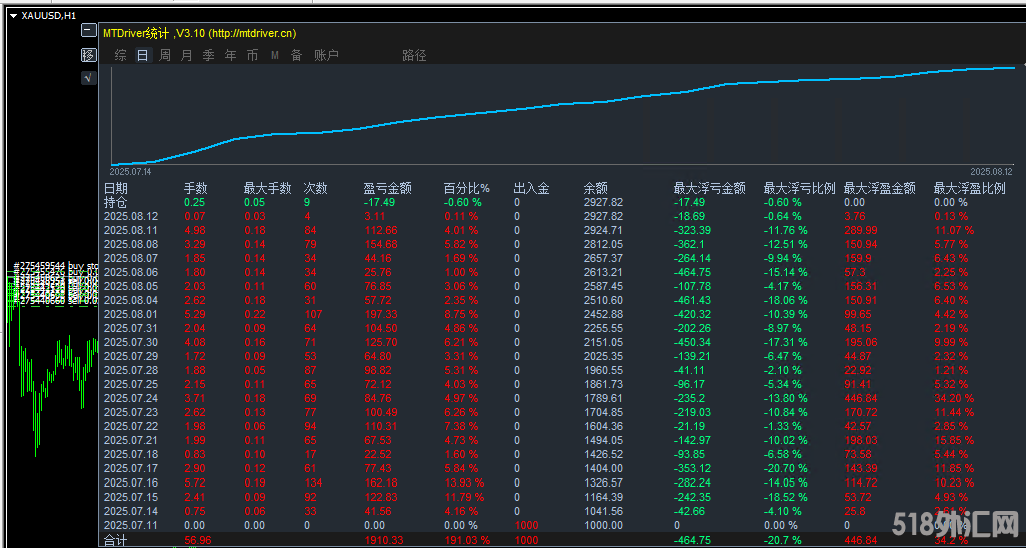
Task: Select the 年 yearly tab
Action: click(x=231, y=56)
